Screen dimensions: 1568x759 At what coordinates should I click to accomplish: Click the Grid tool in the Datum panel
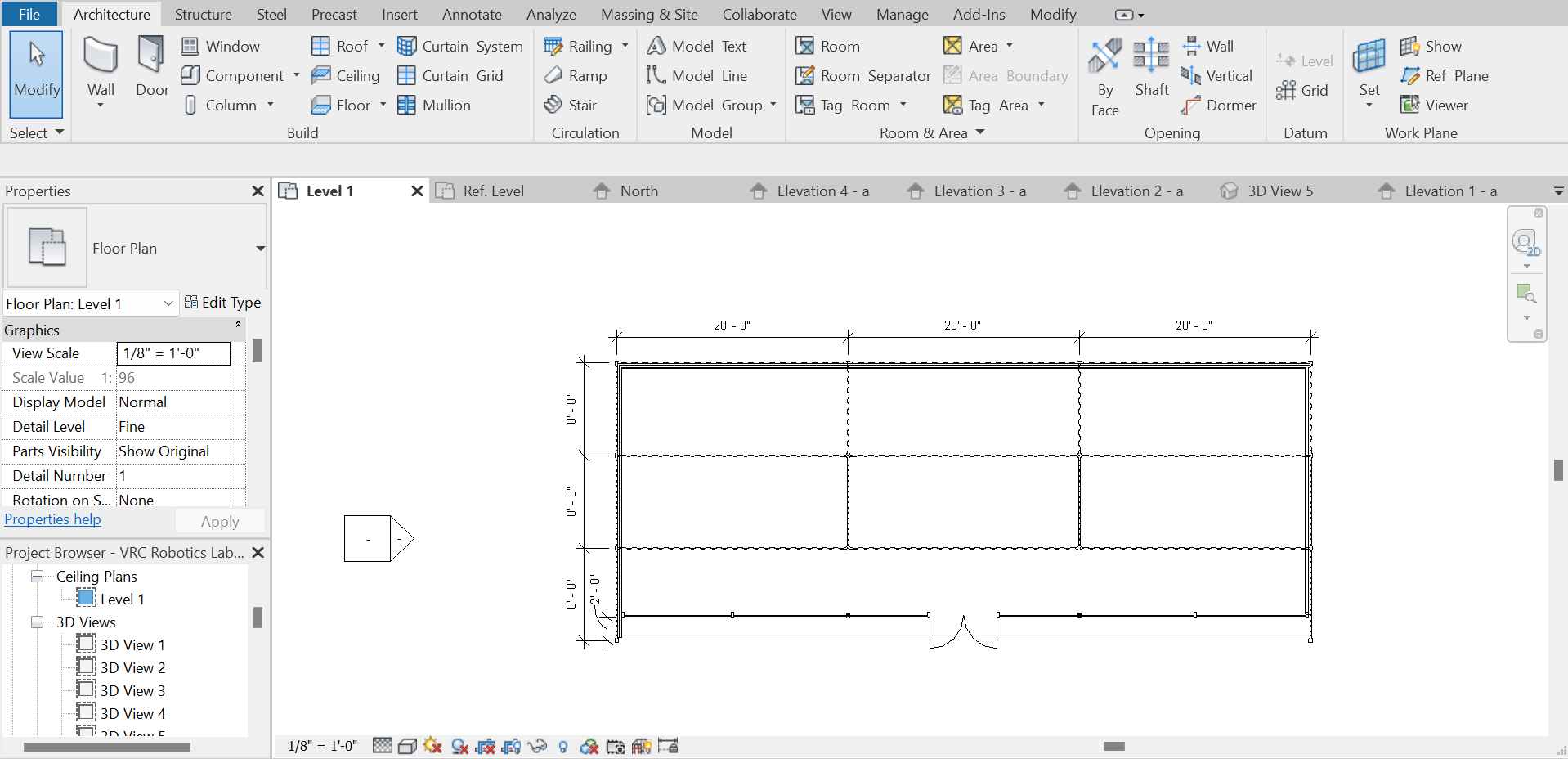coord(1304,90)
